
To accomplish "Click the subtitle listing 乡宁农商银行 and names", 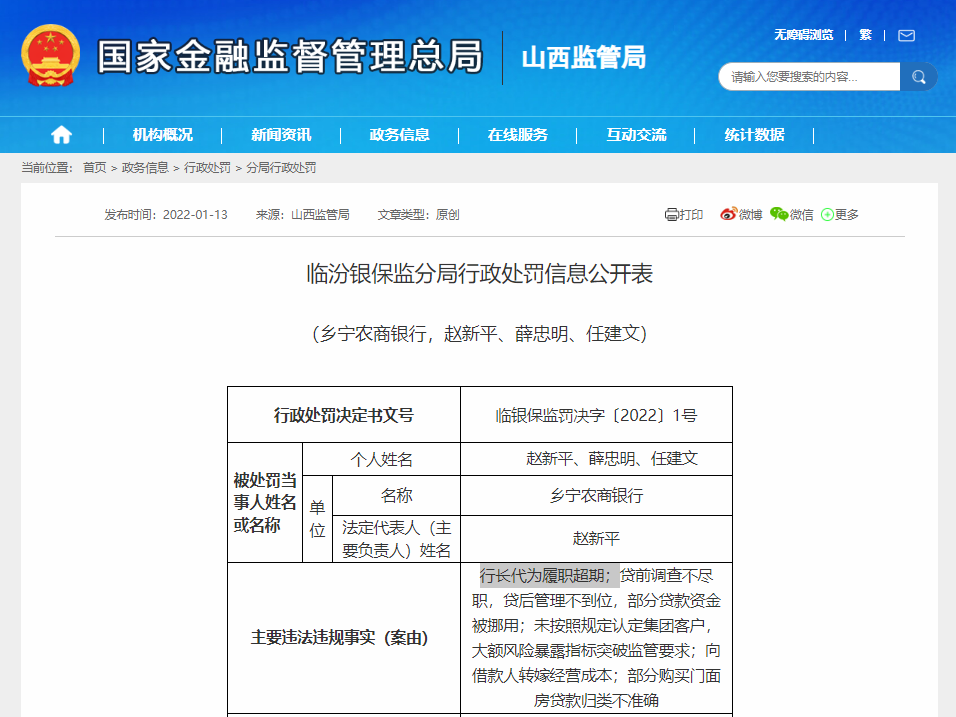I will [479, 334].
